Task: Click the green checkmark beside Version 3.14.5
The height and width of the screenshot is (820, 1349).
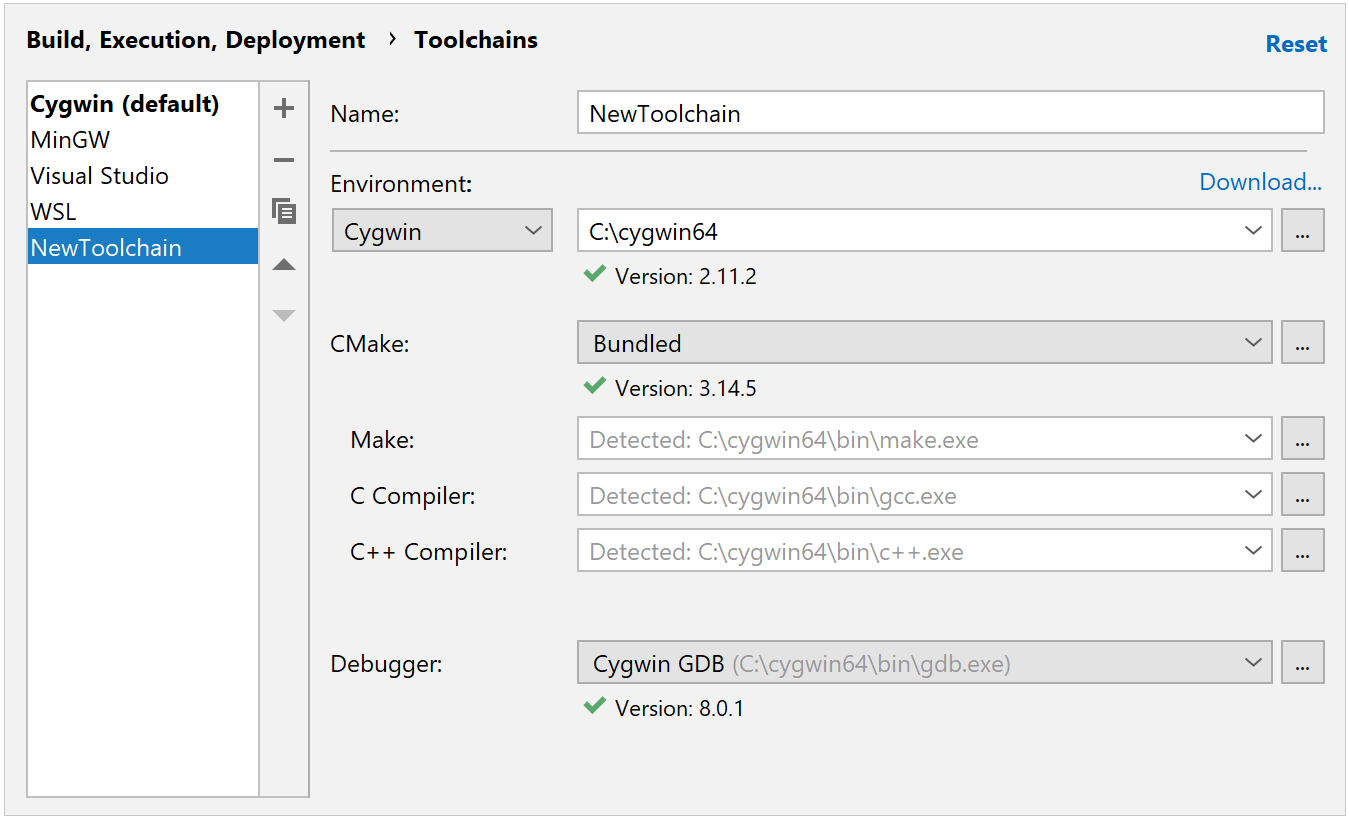Action: tap(595, 385)
